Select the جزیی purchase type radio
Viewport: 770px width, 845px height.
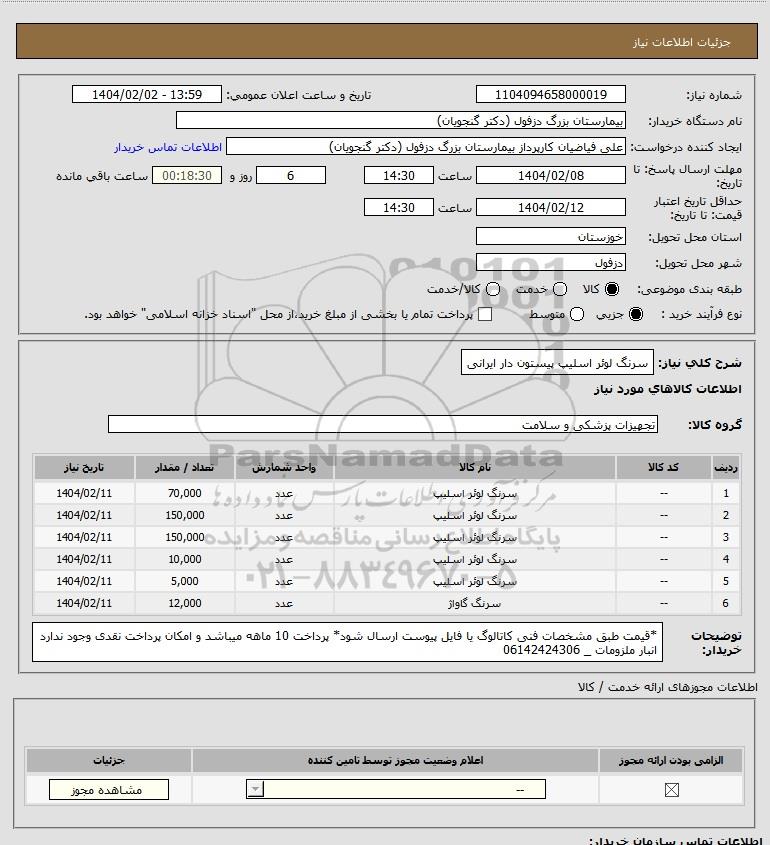click(x=636, y=314)
